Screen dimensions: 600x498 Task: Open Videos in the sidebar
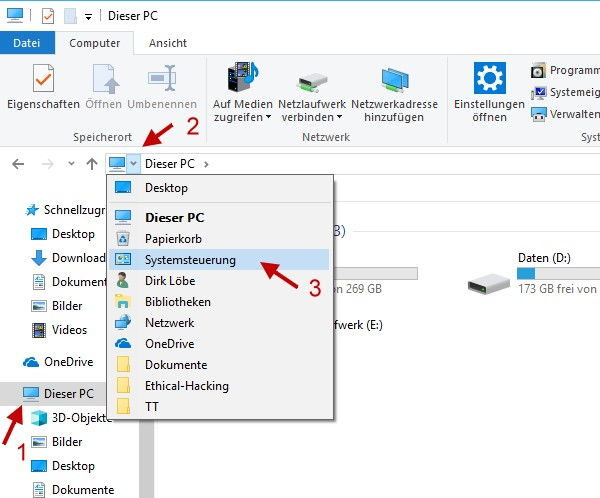pyautogui.click(x=59, y=330)
